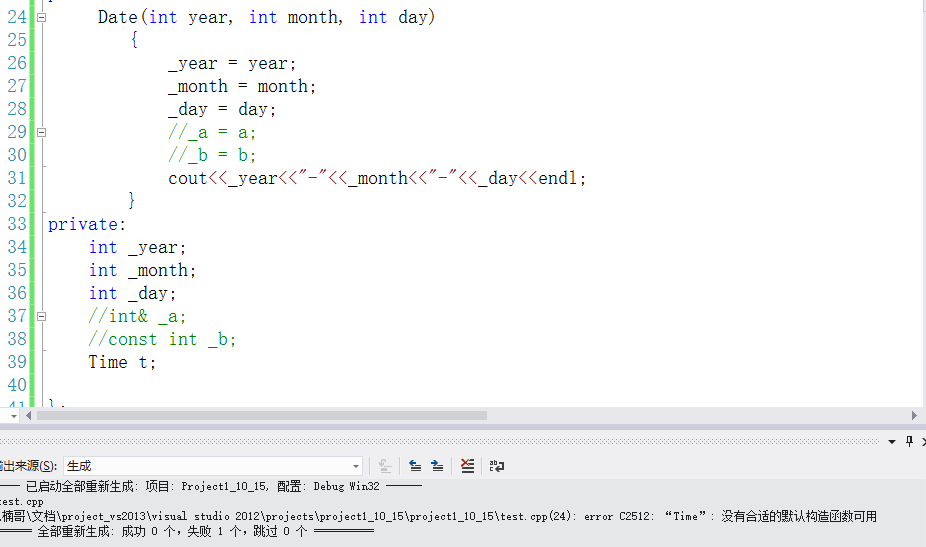Click the comment '//_a = a;'

(x=212, y=132)
